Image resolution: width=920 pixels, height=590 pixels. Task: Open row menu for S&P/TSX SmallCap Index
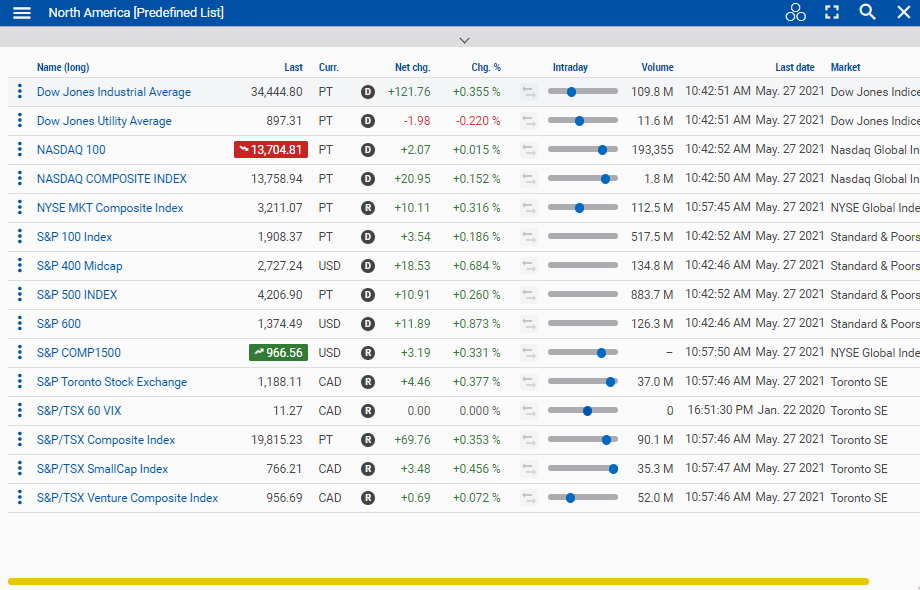(20, 469)
